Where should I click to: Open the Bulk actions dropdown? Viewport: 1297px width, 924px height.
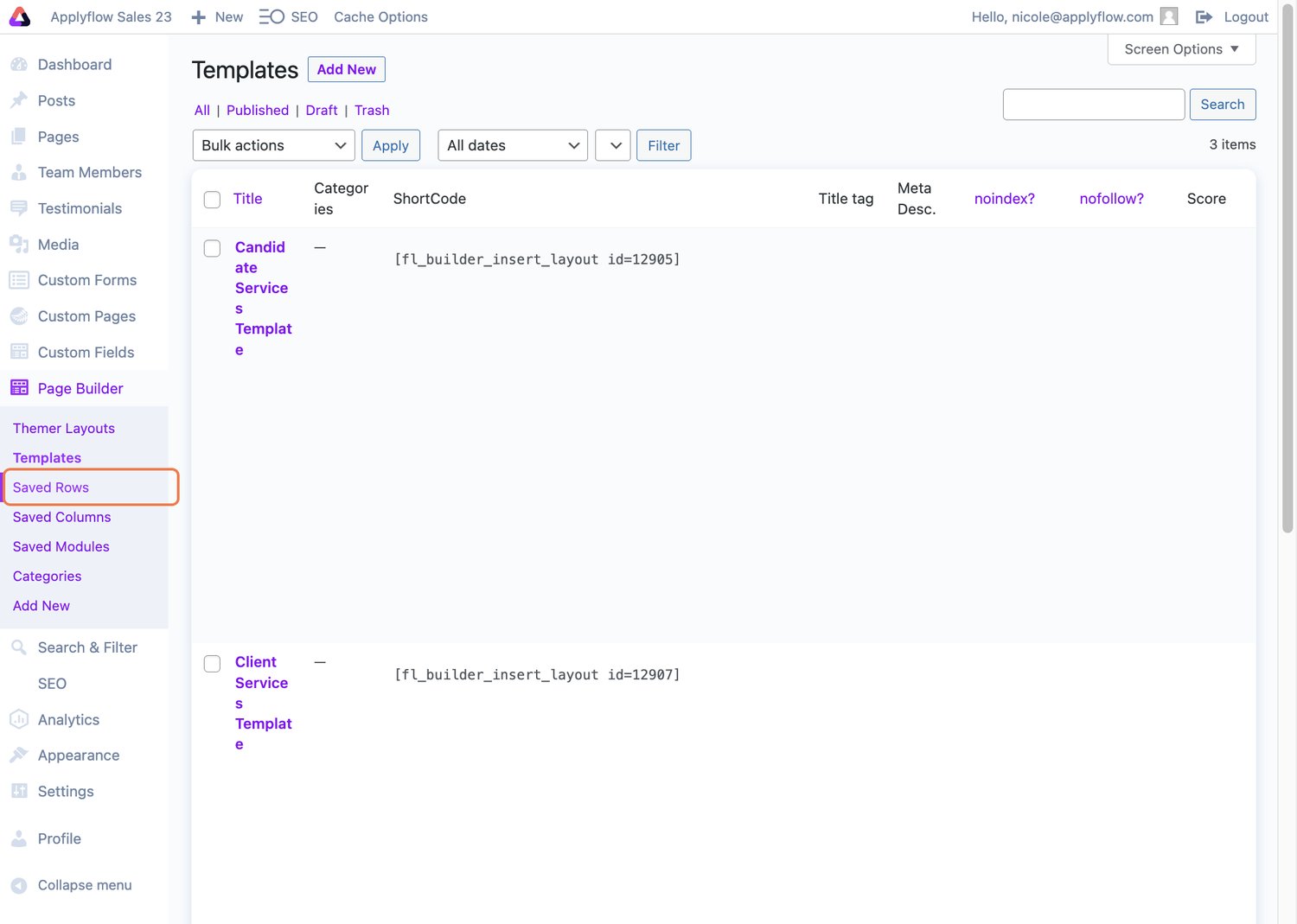[273, 145]
